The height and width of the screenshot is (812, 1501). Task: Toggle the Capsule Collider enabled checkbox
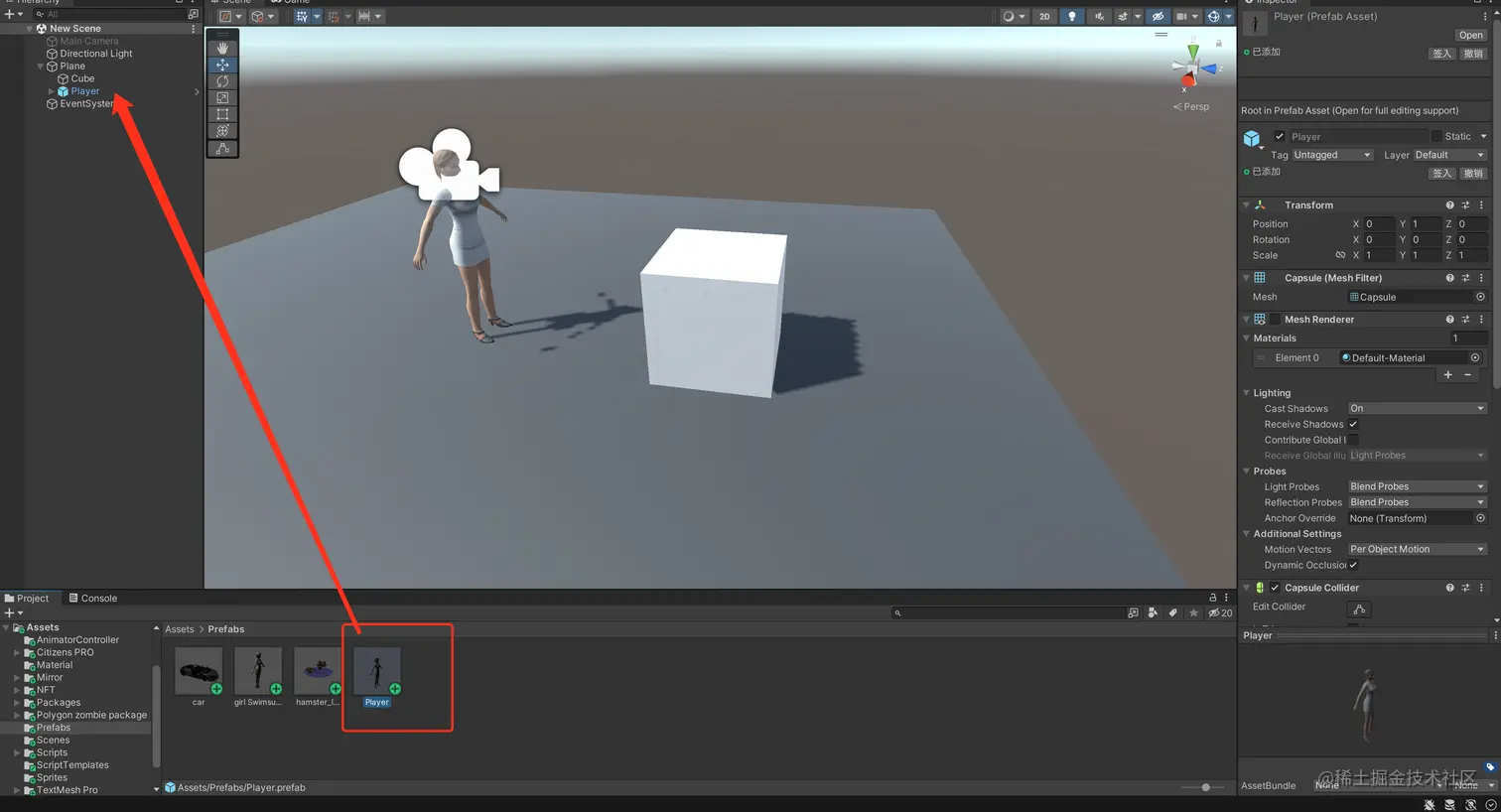[x=1276, y=588]
